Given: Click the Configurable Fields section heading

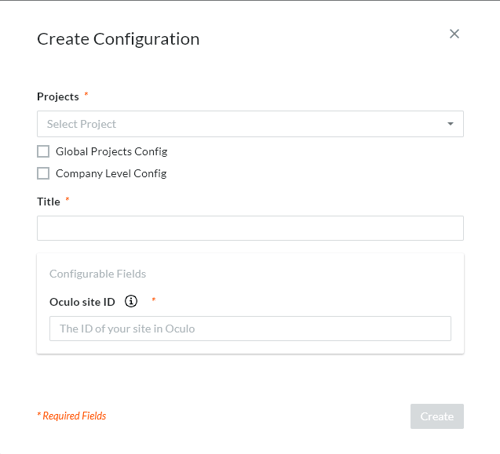Looking at the screenshot, I should pyautogui.click(x=98, y=274).
